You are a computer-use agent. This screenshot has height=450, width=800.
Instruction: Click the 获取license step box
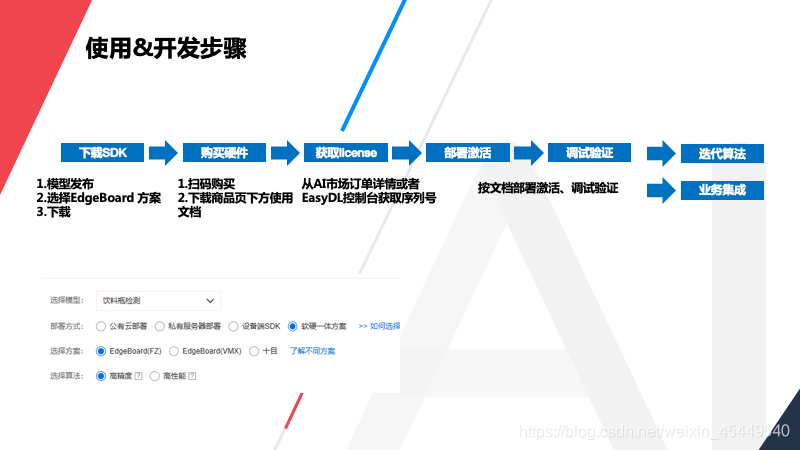(x=346, y=153)
